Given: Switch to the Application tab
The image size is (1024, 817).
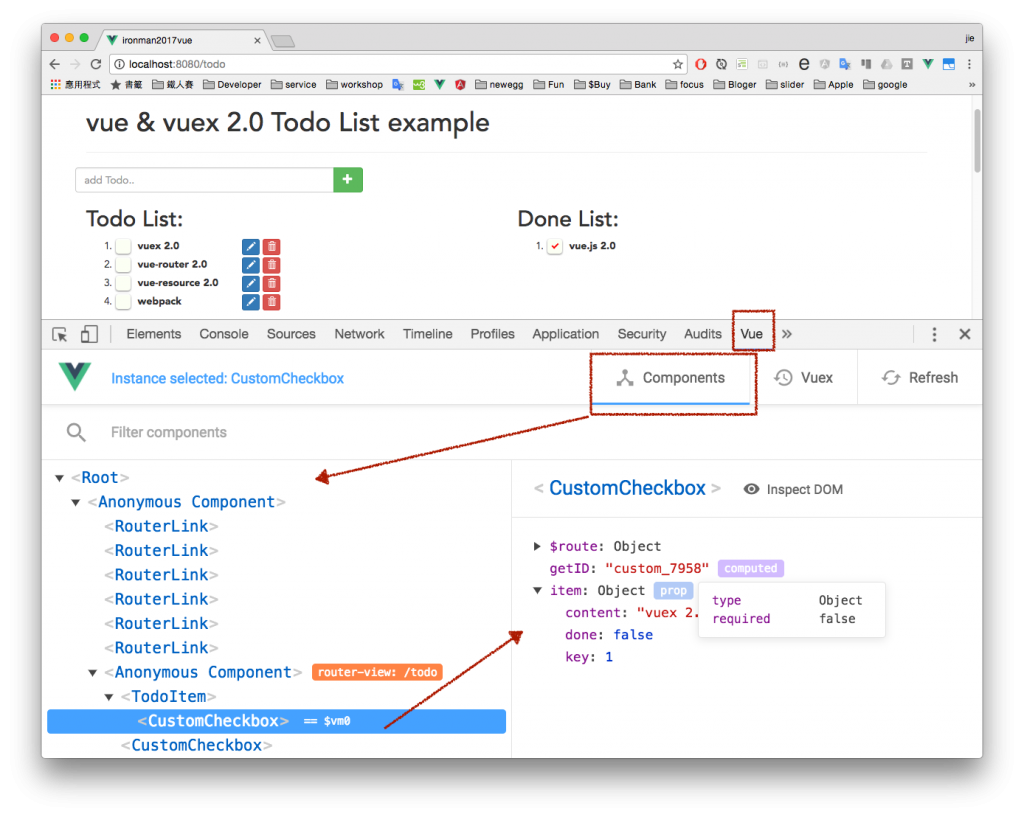Looking at the screenshot, I should point(566,334).
